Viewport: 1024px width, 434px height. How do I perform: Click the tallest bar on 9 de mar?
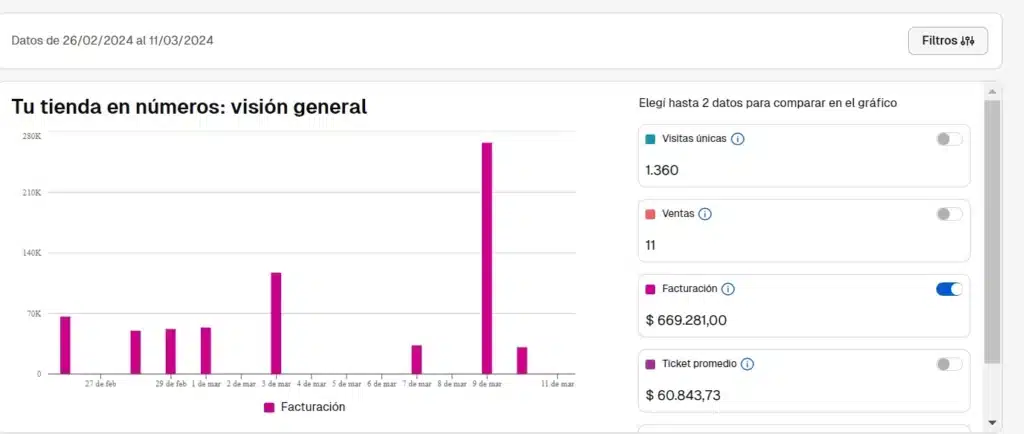coord(487,258)
